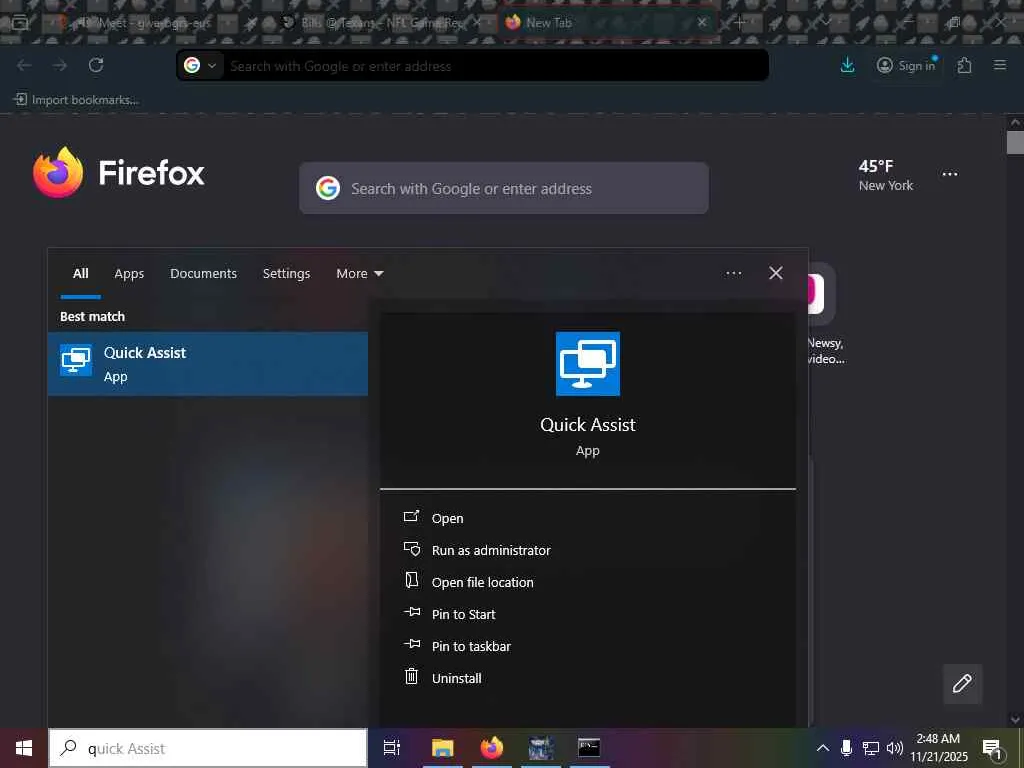Open Firefox extensions puzzle icon
Image resolution: width=1024 pixels, height=768 pixels.
[964, 65]
